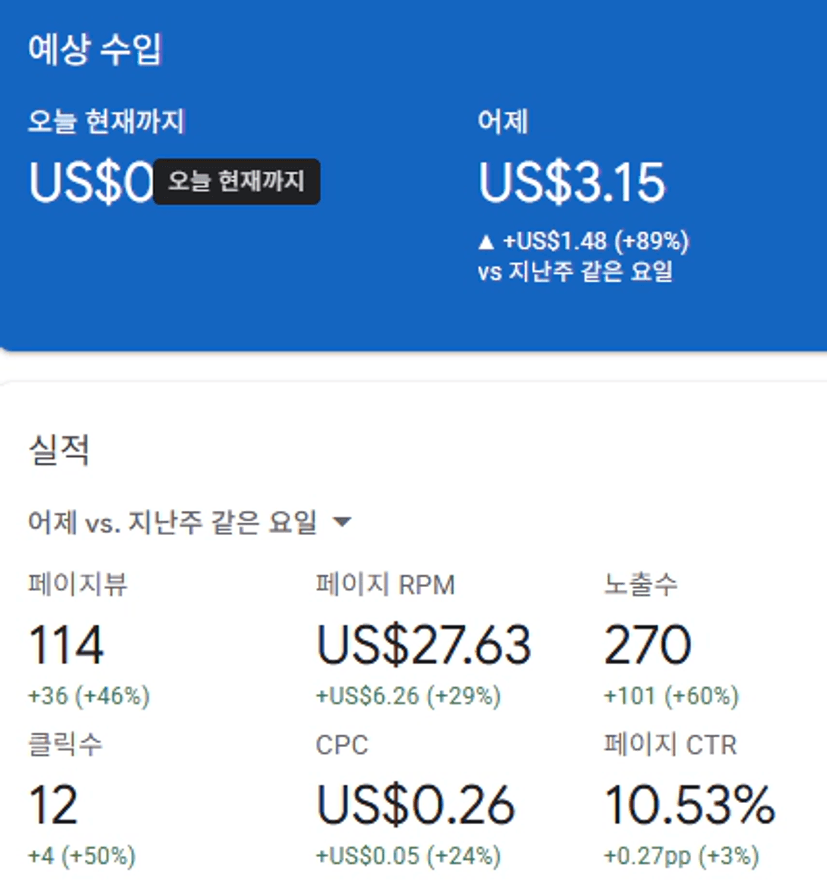Click the dropdown arrow beside 같은 요일

coord(341,522)
